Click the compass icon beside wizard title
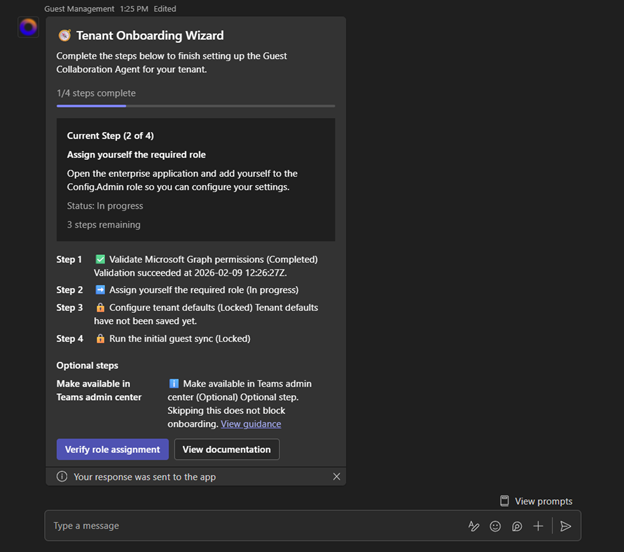 pos(64,36)
